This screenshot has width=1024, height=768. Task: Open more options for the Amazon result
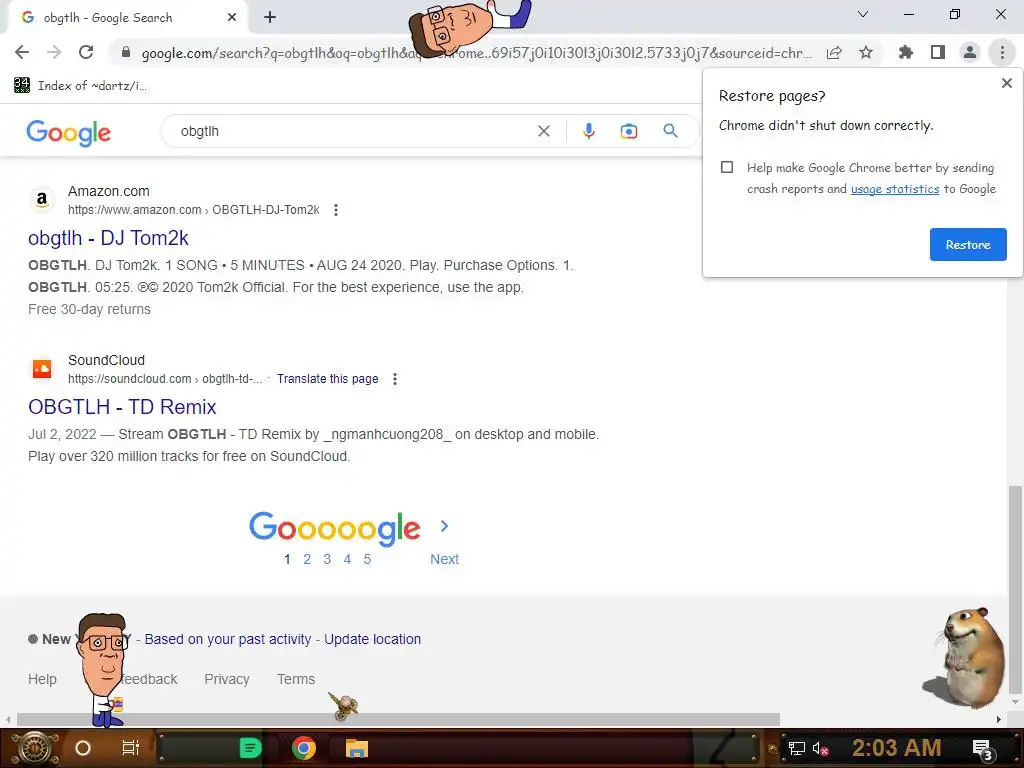(x=336, y=210)
